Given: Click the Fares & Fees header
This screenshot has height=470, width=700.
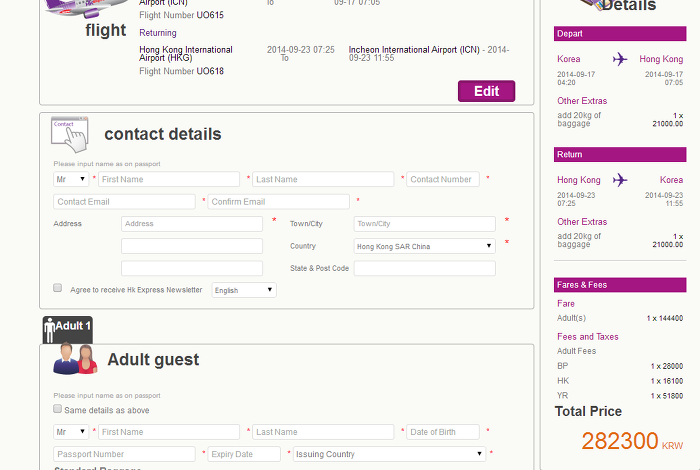Looking at the screenshot, I should point(620,285).
